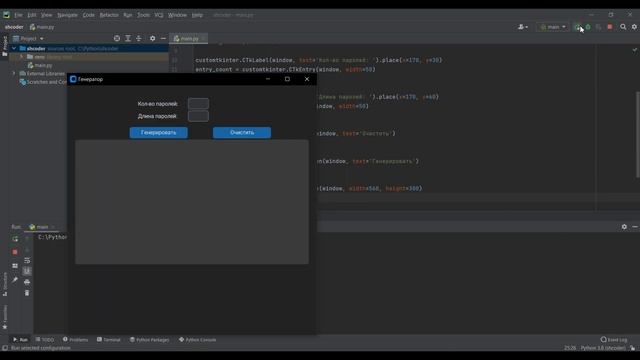Close the main.py editor tab

[203, 38]
